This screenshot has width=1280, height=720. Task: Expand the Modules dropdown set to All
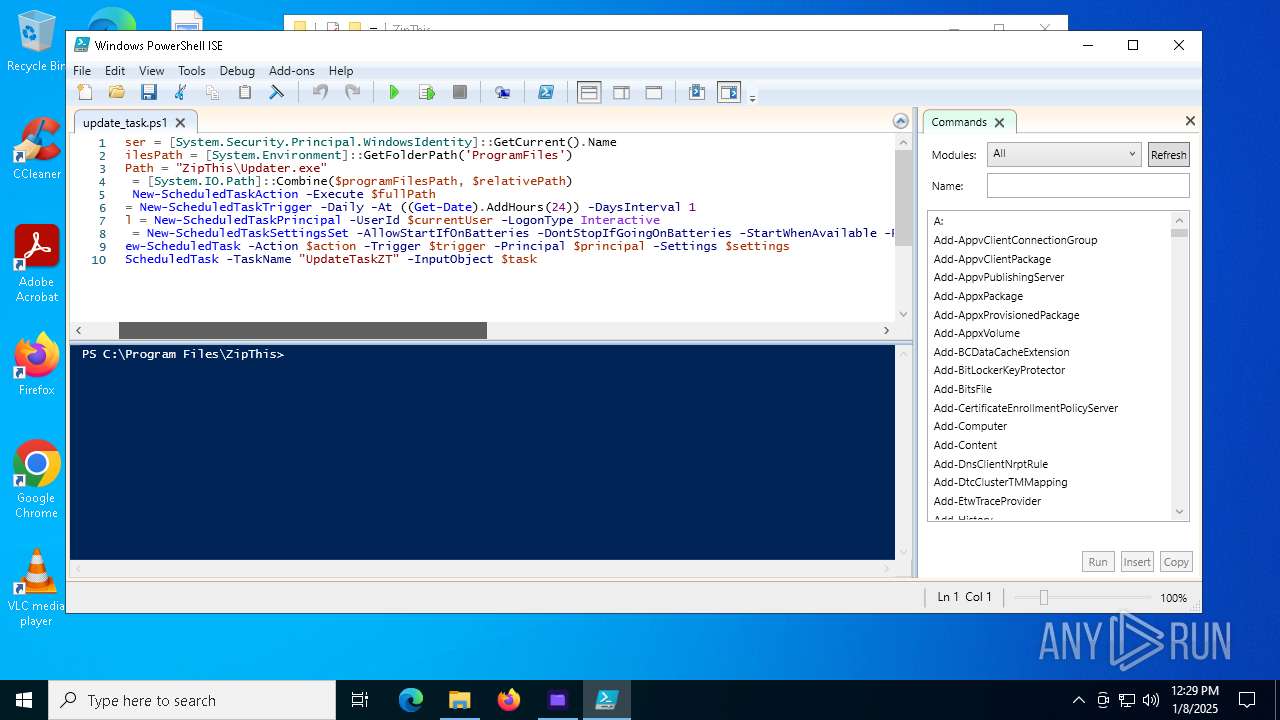[x=1063, y=154]
